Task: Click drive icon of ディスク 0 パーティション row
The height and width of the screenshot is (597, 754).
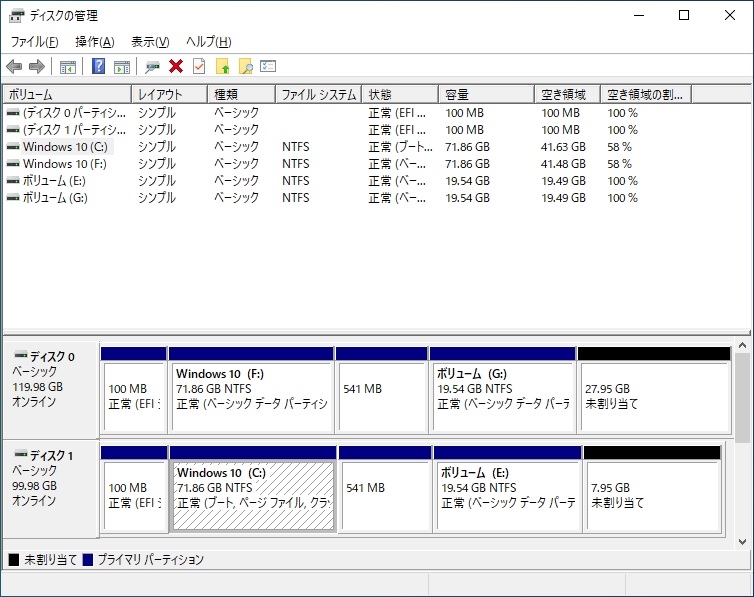Action: click(13, 113)
